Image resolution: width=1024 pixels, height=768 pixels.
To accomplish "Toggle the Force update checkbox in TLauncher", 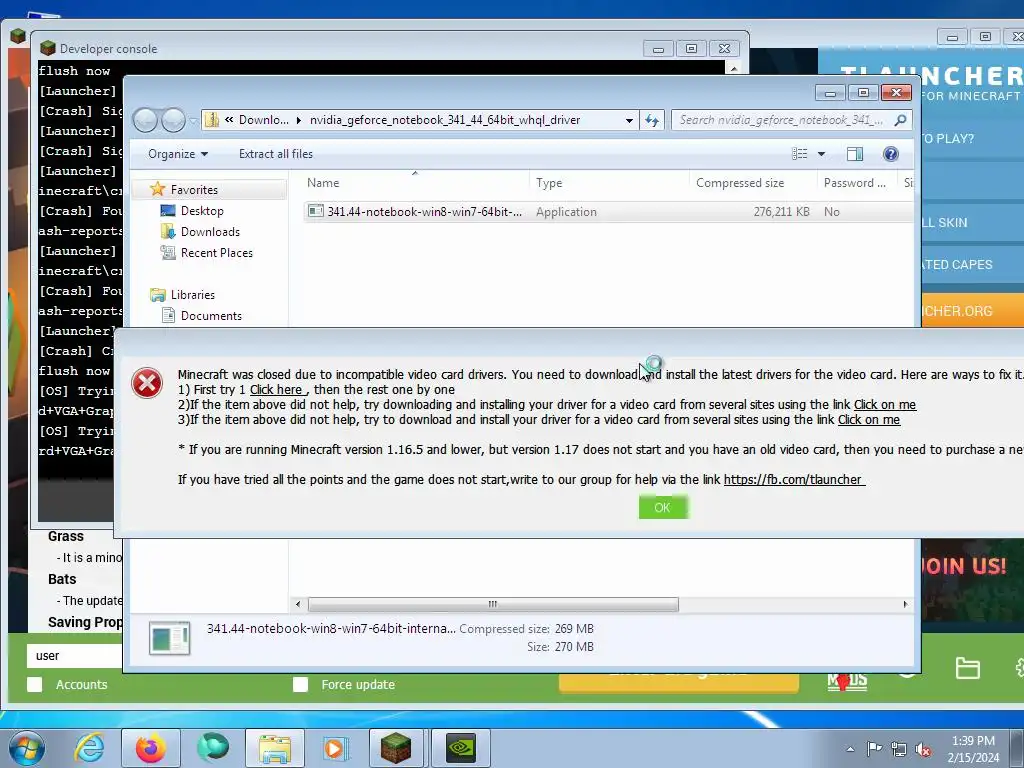I will coord(300,684).
